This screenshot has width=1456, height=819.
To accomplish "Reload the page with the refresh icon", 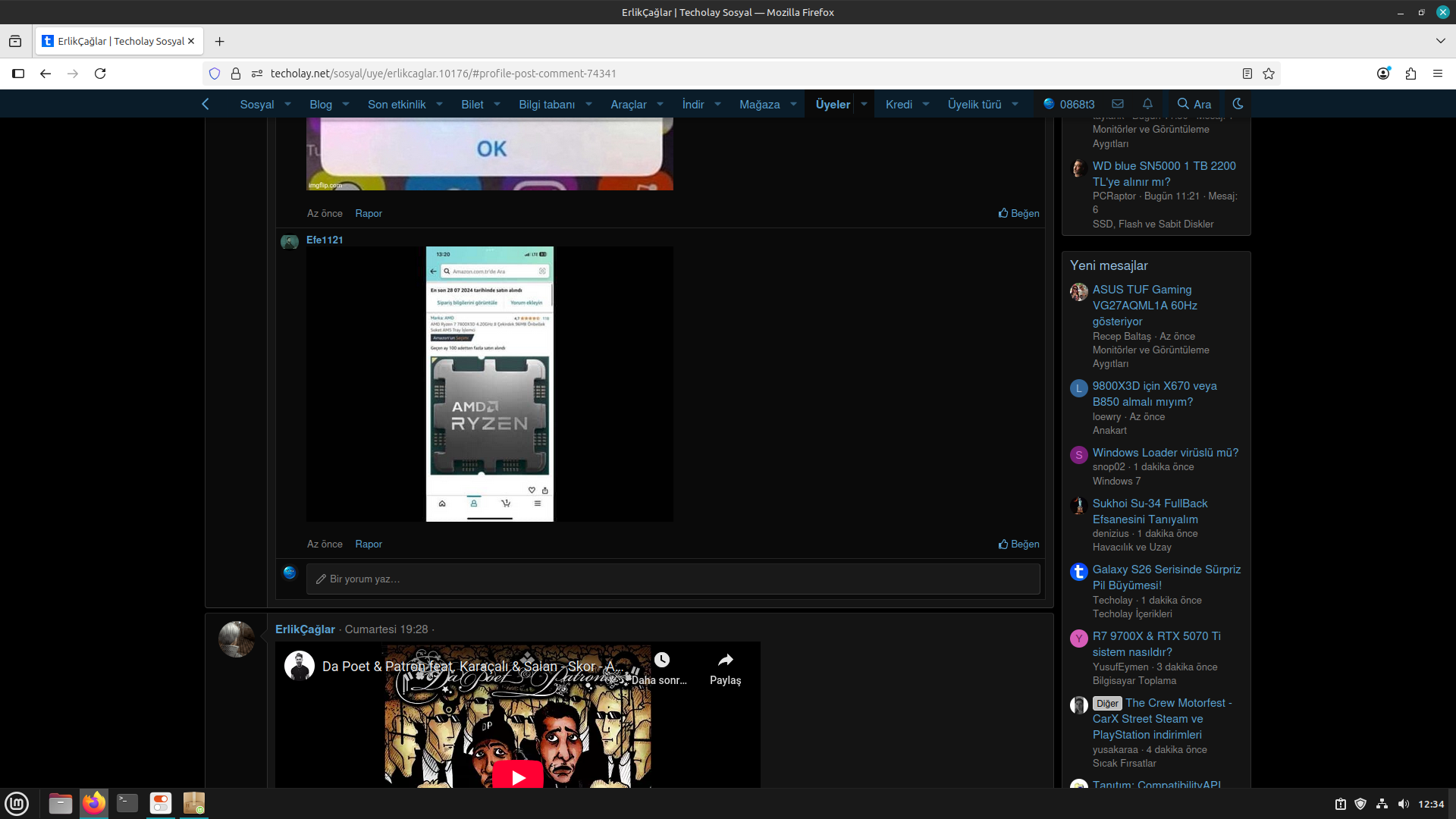I will (100, 74).
